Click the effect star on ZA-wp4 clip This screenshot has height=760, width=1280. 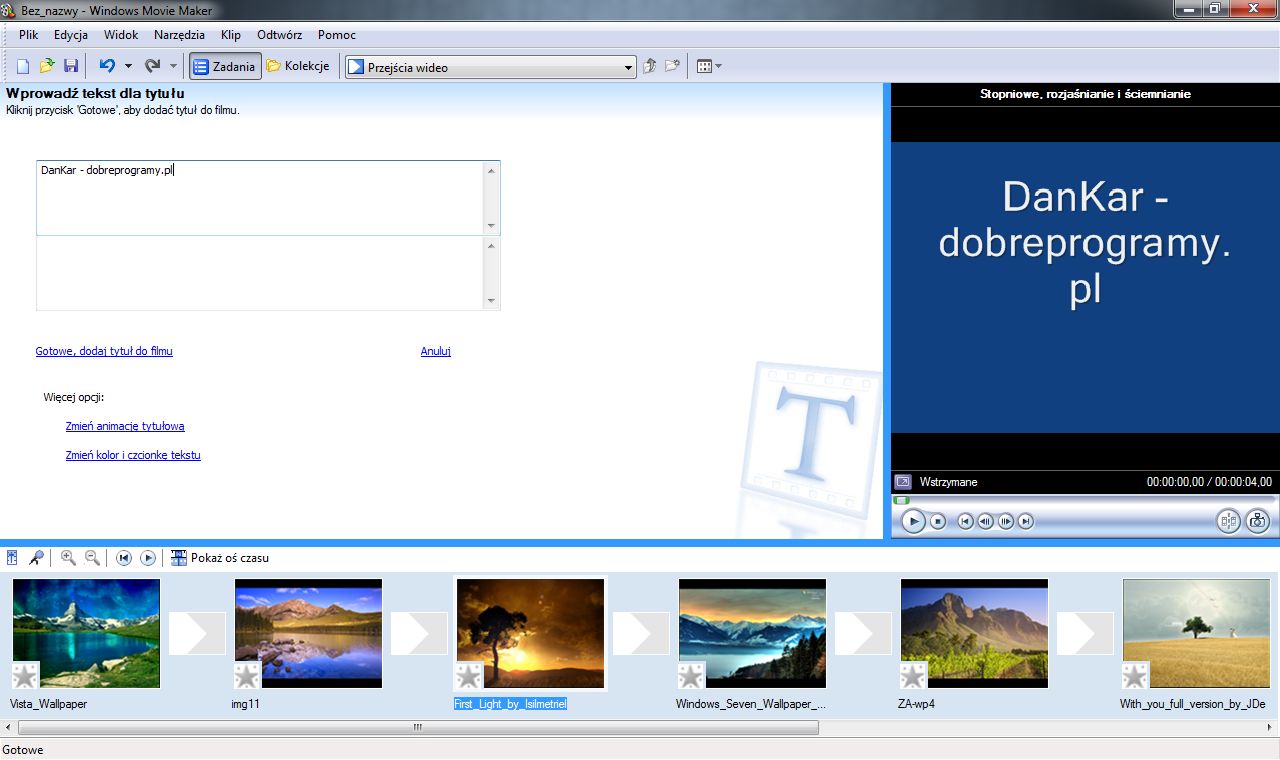(x=913, y=676)
